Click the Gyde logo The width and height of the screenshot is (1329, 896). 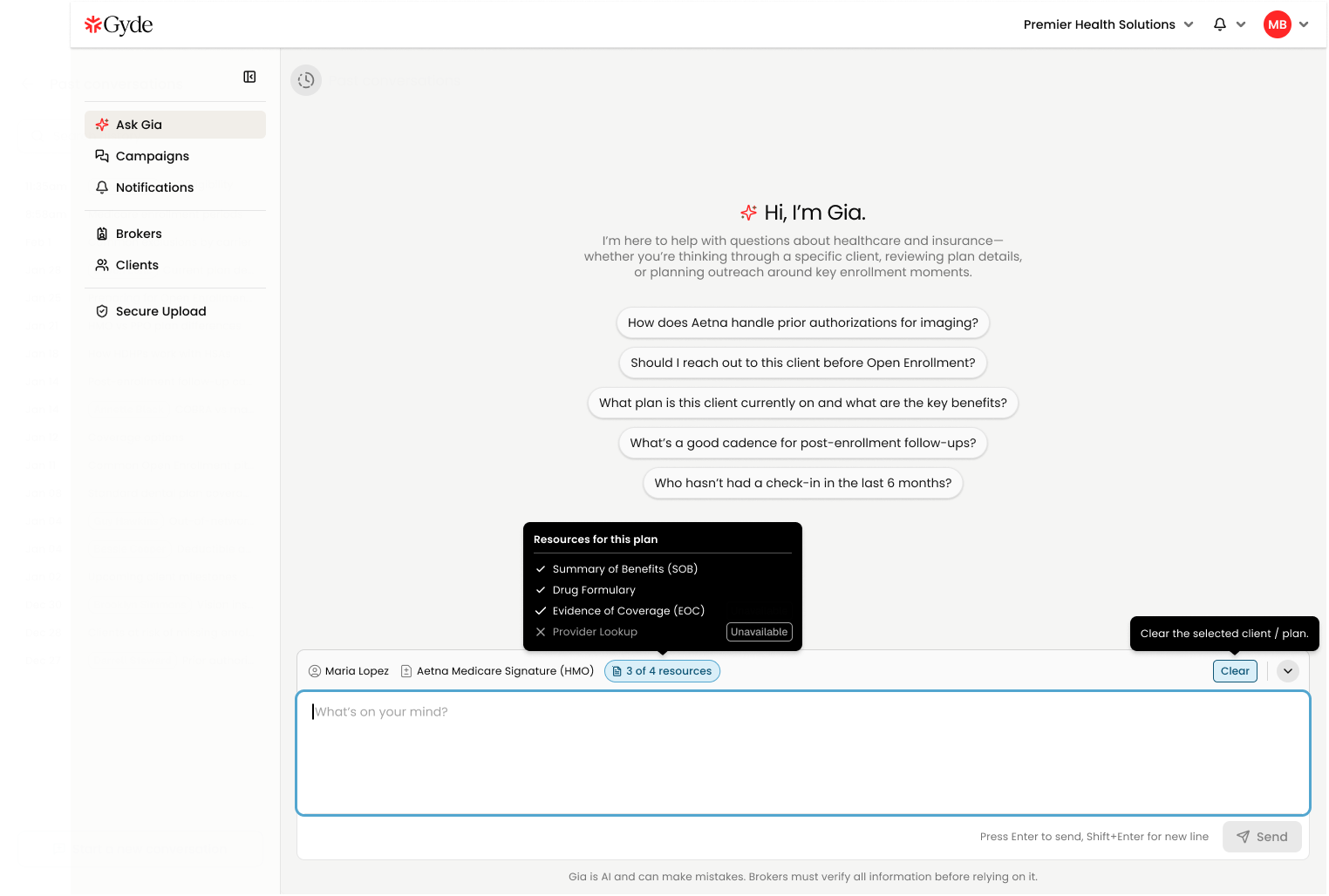(x=119, y=25)
